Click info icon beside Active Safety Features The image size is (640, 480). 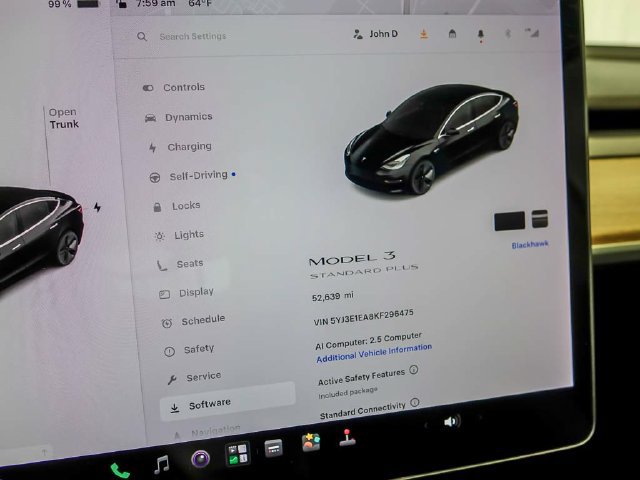pyautogui.click(x=413, y=370)
